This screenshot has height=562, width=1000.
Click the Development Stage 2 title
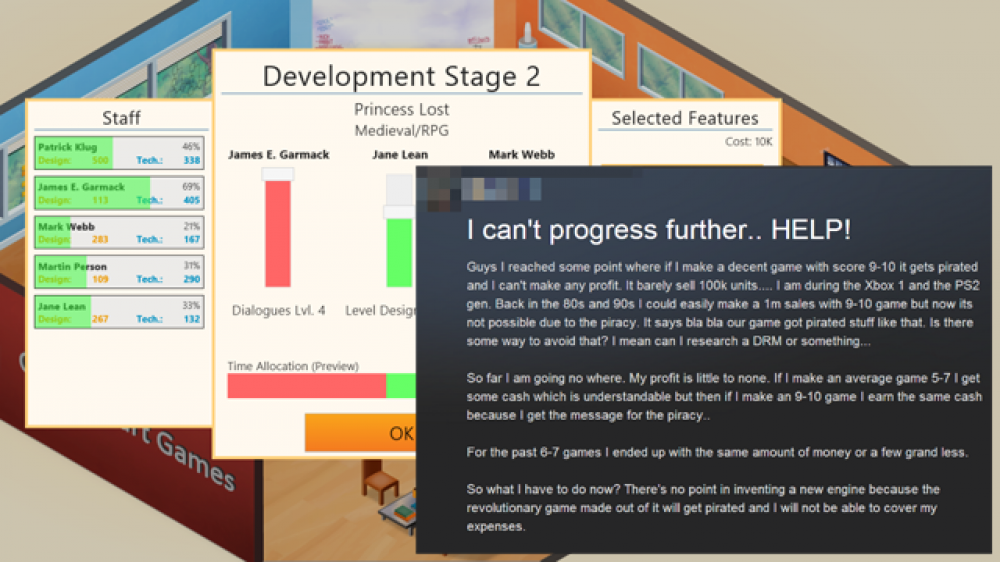pyautogui.click(x=401, y=77)
